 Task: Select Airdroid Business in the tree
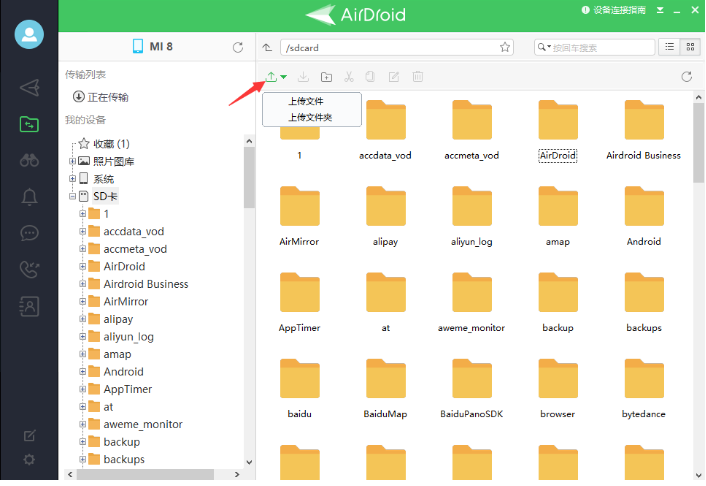[x=146, y=284]
